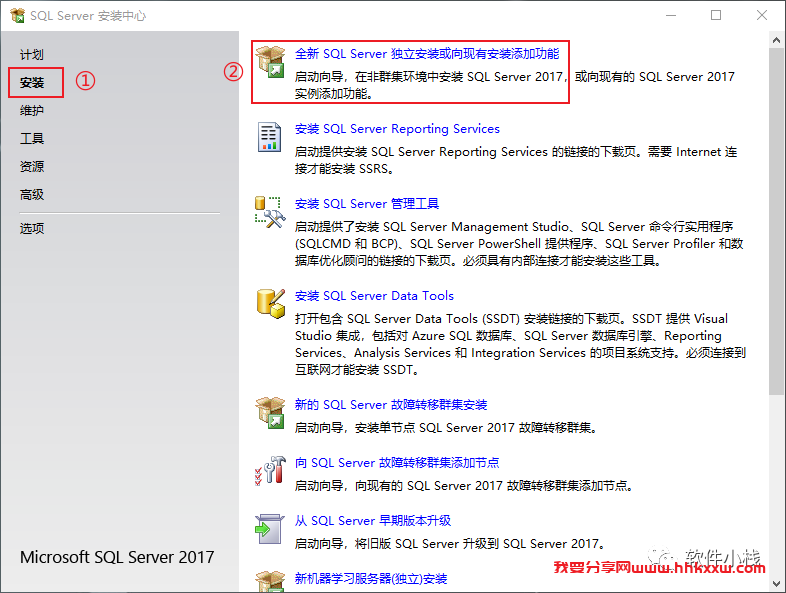Click the SSDT description text paragraph

pos(520,344)
